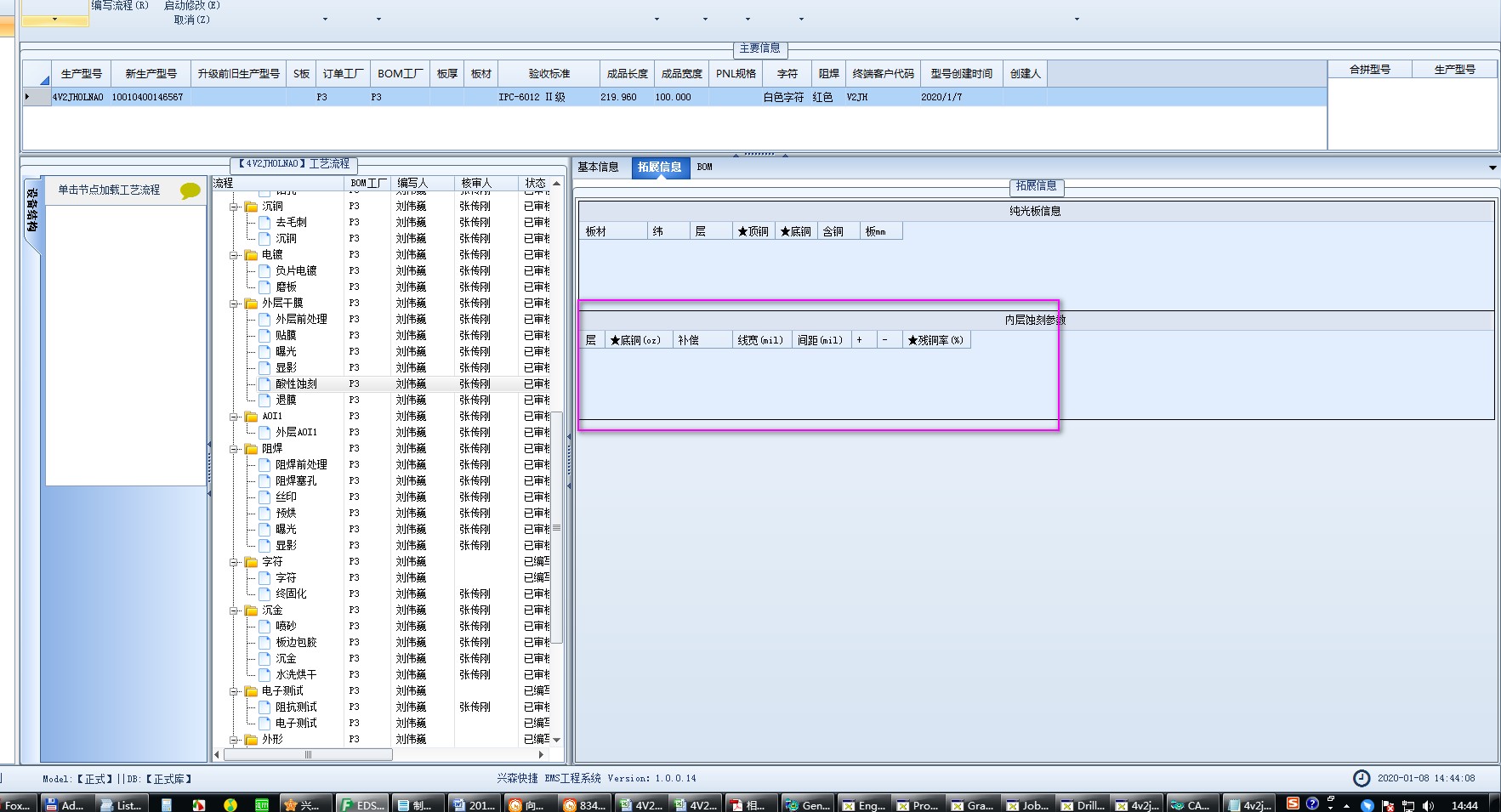Open the Fox... taskbar window
This screenshot has height=812, width=1501.
coord(16,804)
